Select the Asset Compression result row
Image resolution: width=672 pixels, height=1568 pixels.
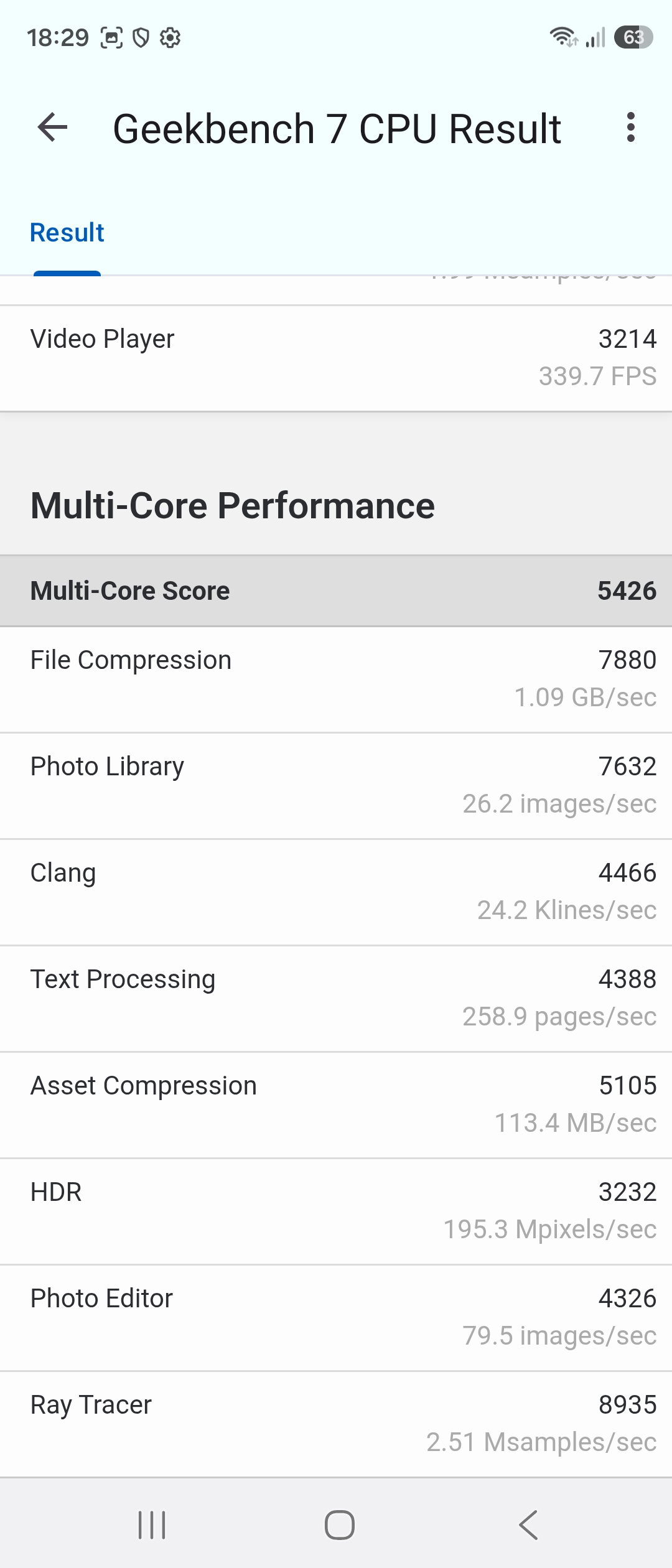336,1105
